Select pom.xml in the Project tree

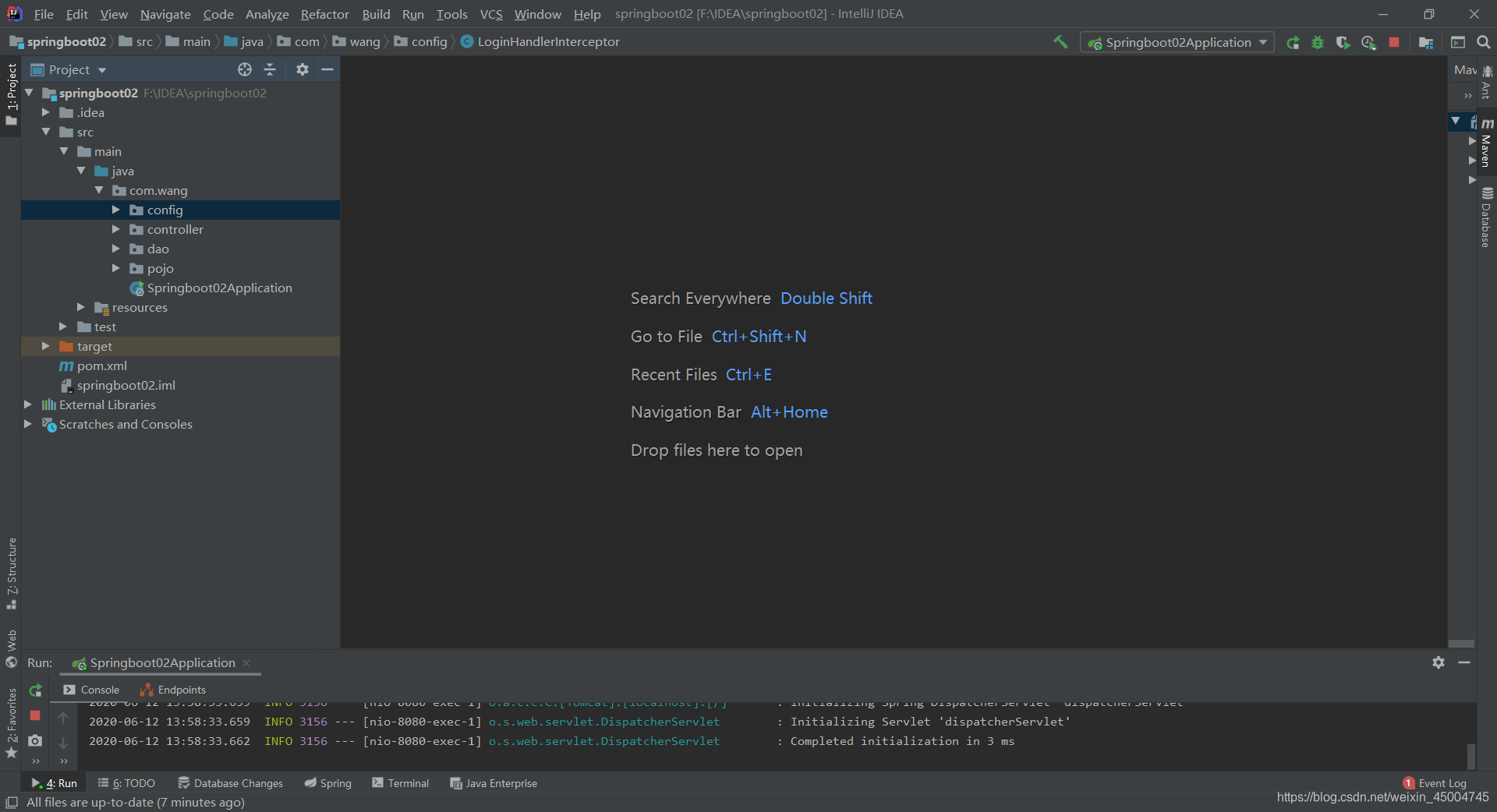click(x=102, y=365)
